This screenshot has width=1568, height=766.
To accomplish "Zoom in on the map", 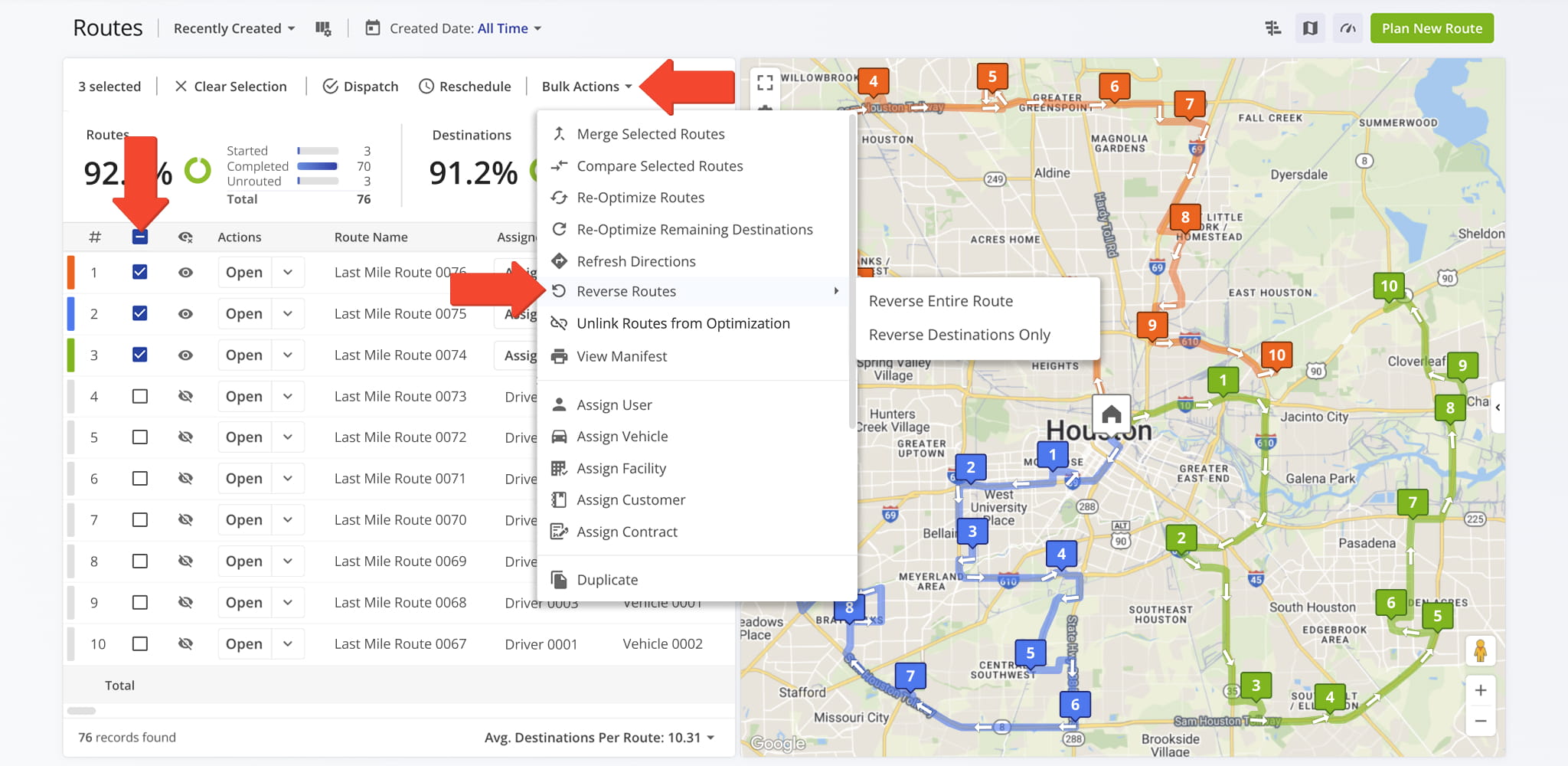I will click(1480, 690).
